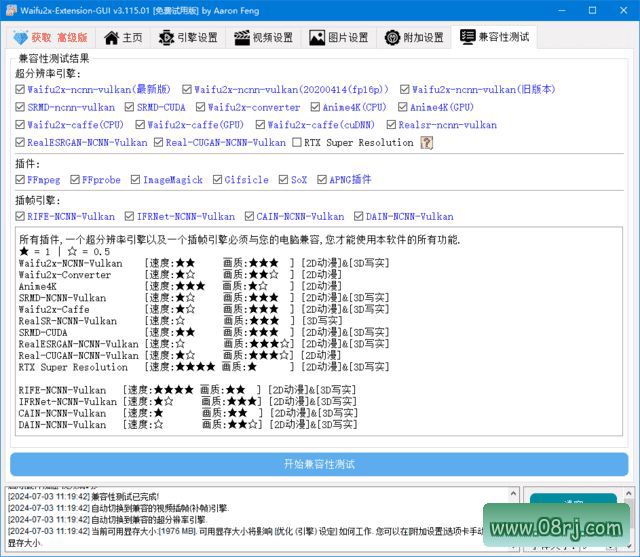640x557 pixels.
Task: Switch to the 主页 home tab
Action: click(123, 38)
